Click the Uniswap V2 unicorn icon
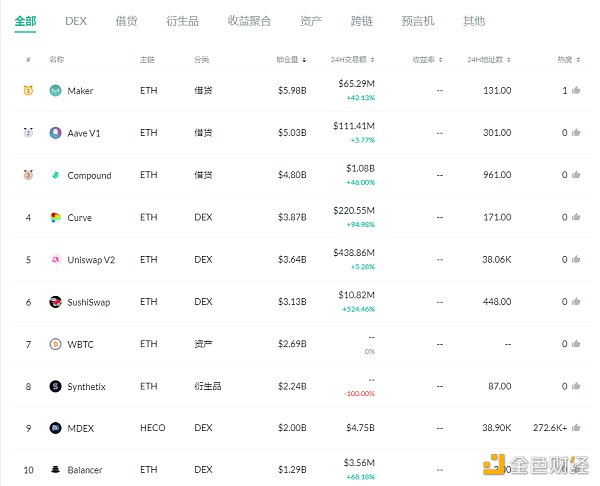The height and width of the screenshot is (486, 600). point(55,259)
